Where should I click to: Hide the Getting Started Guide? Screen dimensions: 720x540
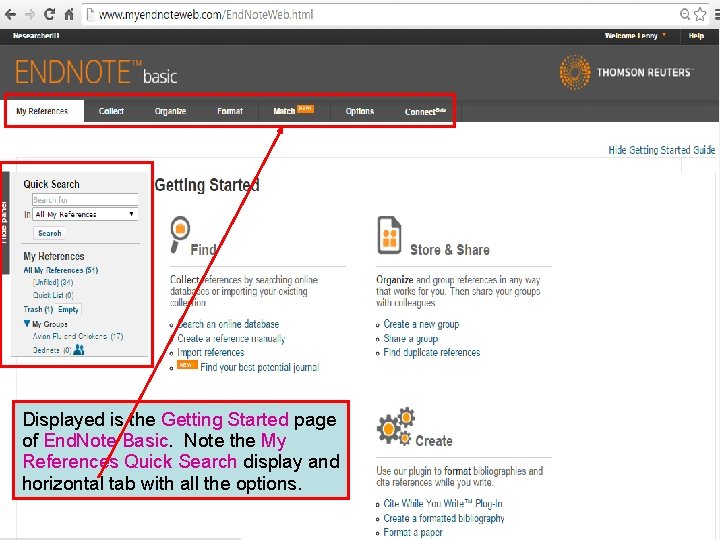[661, 150]
